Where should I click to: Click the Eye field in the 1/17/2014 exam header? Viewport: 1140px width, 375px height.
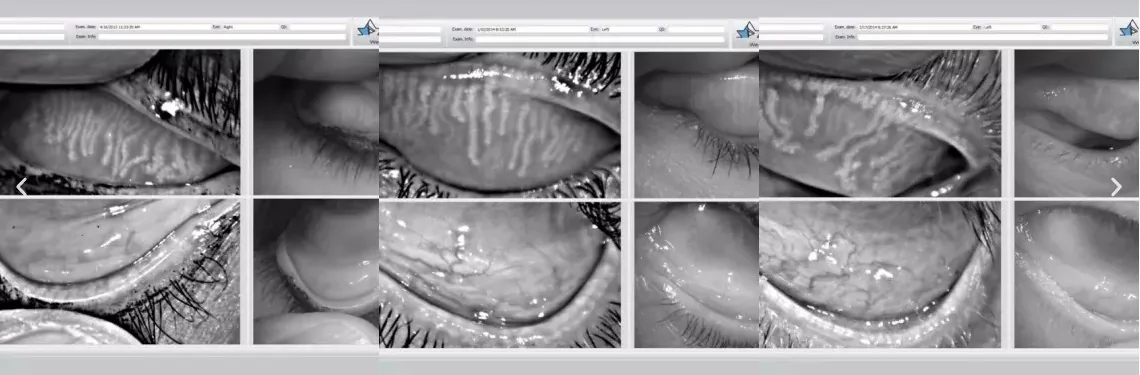(1011, 27)
